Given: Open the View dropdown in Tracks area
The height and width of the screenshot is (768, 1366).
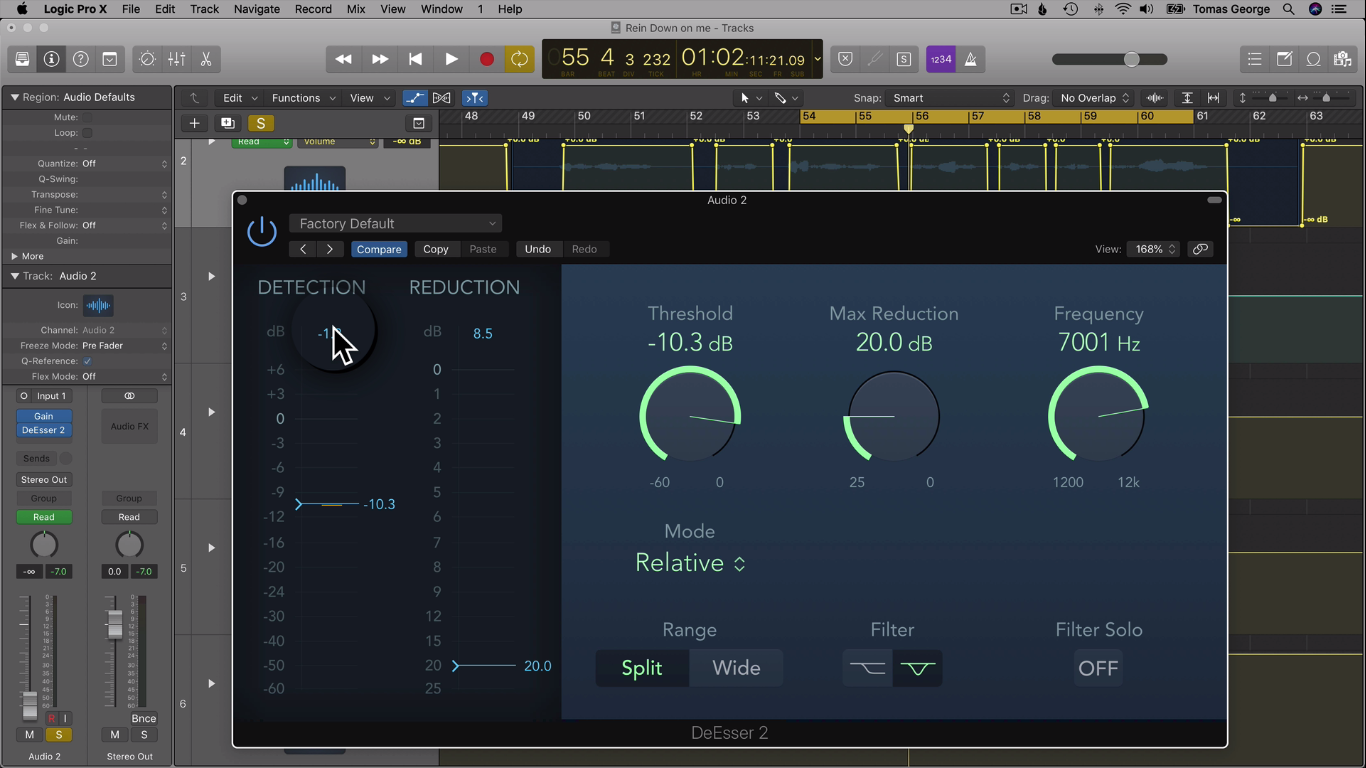Looking at the screenshot, I should [x=369, y=98].
